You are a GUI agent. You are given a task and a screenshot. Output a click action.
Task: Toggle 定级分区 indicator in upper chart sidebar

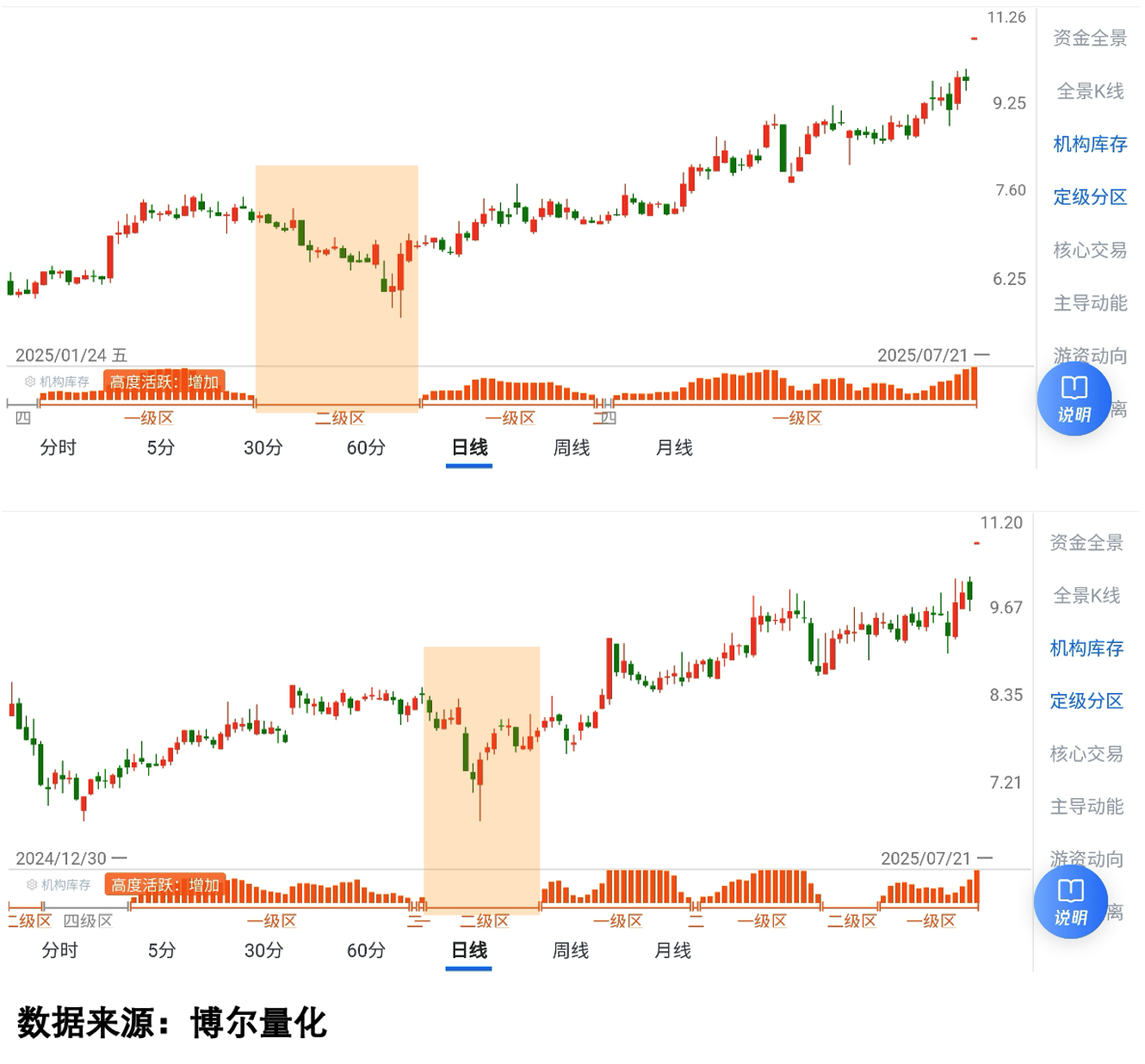1090,197
